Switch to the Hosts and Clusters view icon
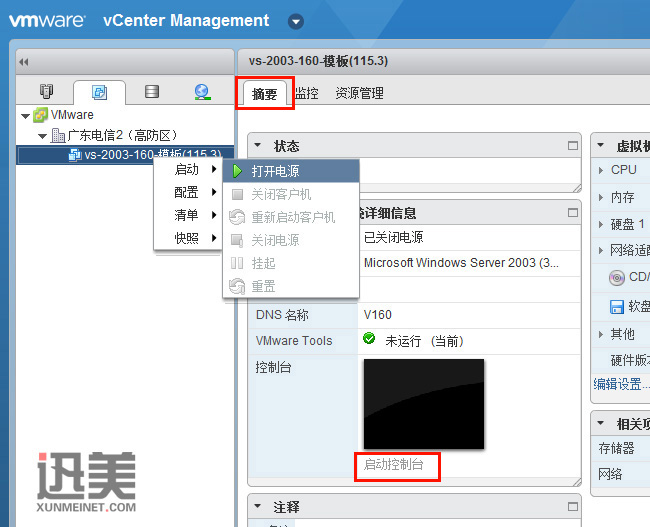Viewport: 650px width, 527px height. point(46,91)
